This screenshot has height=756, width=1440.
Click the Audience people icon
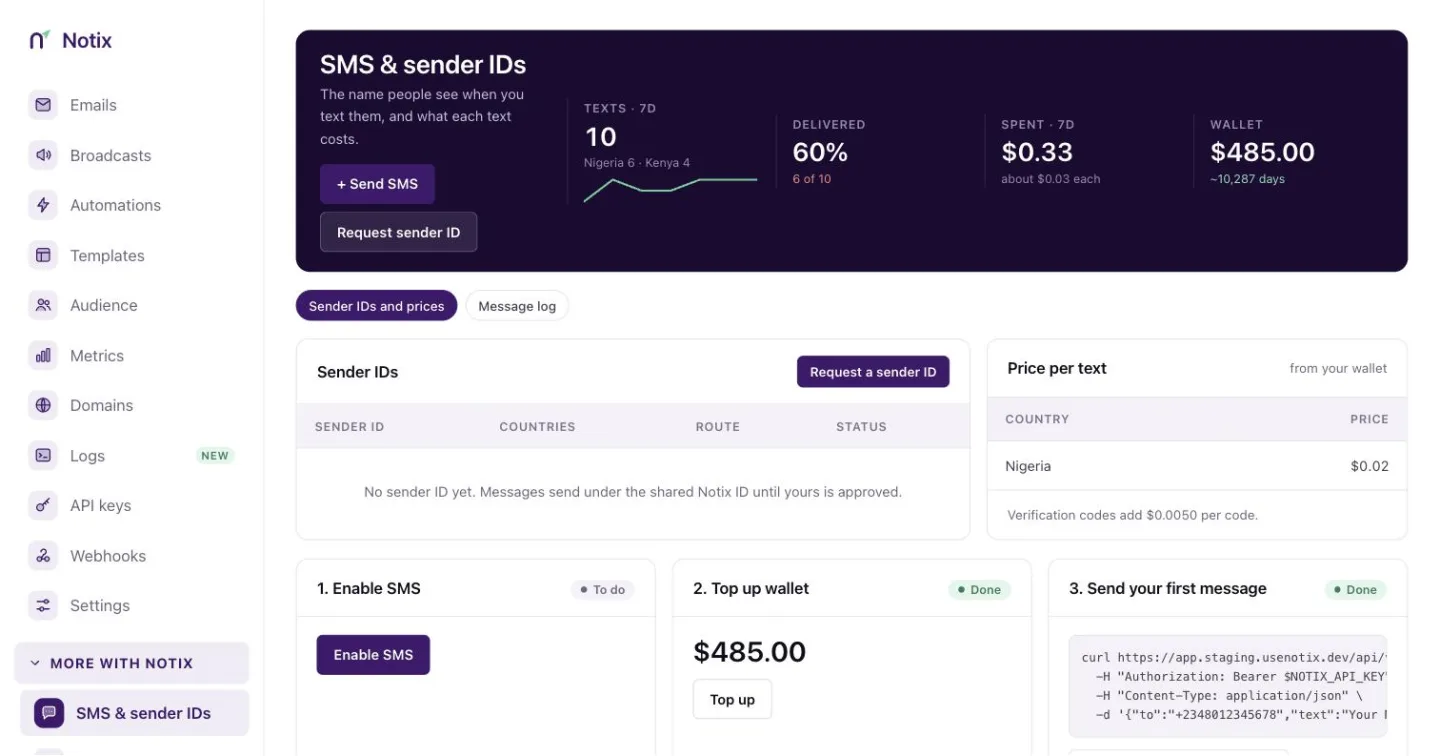click(43, 305)
